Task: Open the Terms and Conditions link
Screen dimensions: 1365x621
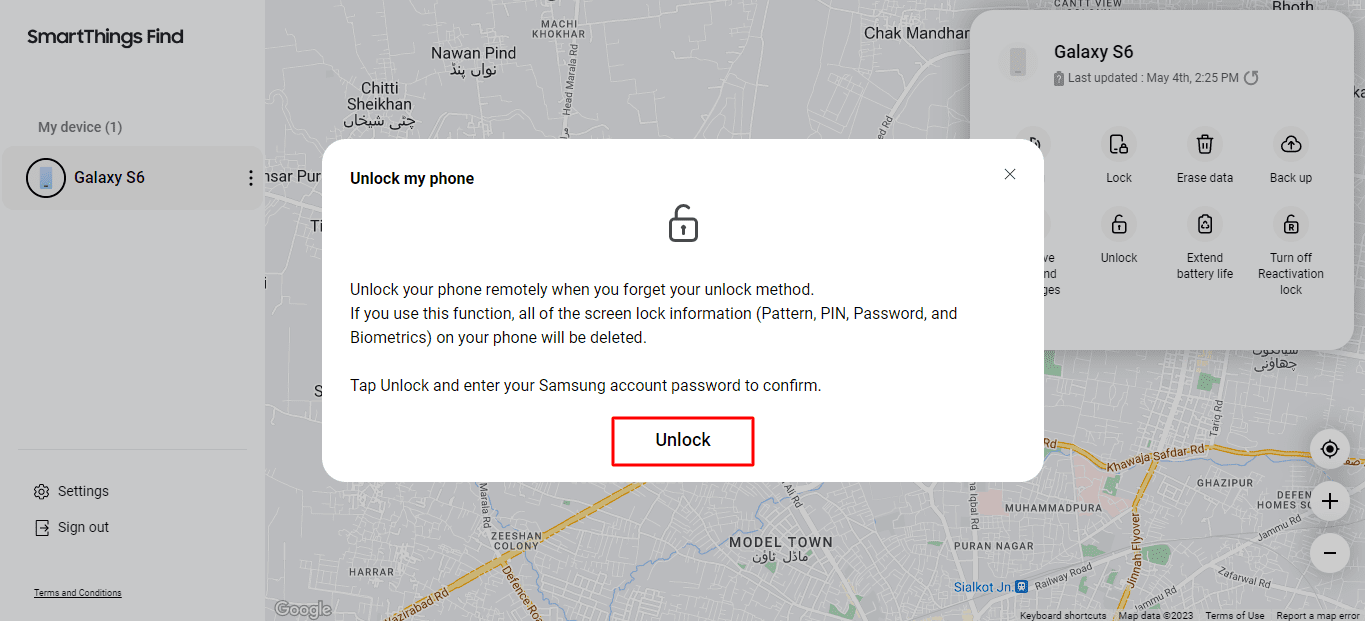Action: coord(78,593)
